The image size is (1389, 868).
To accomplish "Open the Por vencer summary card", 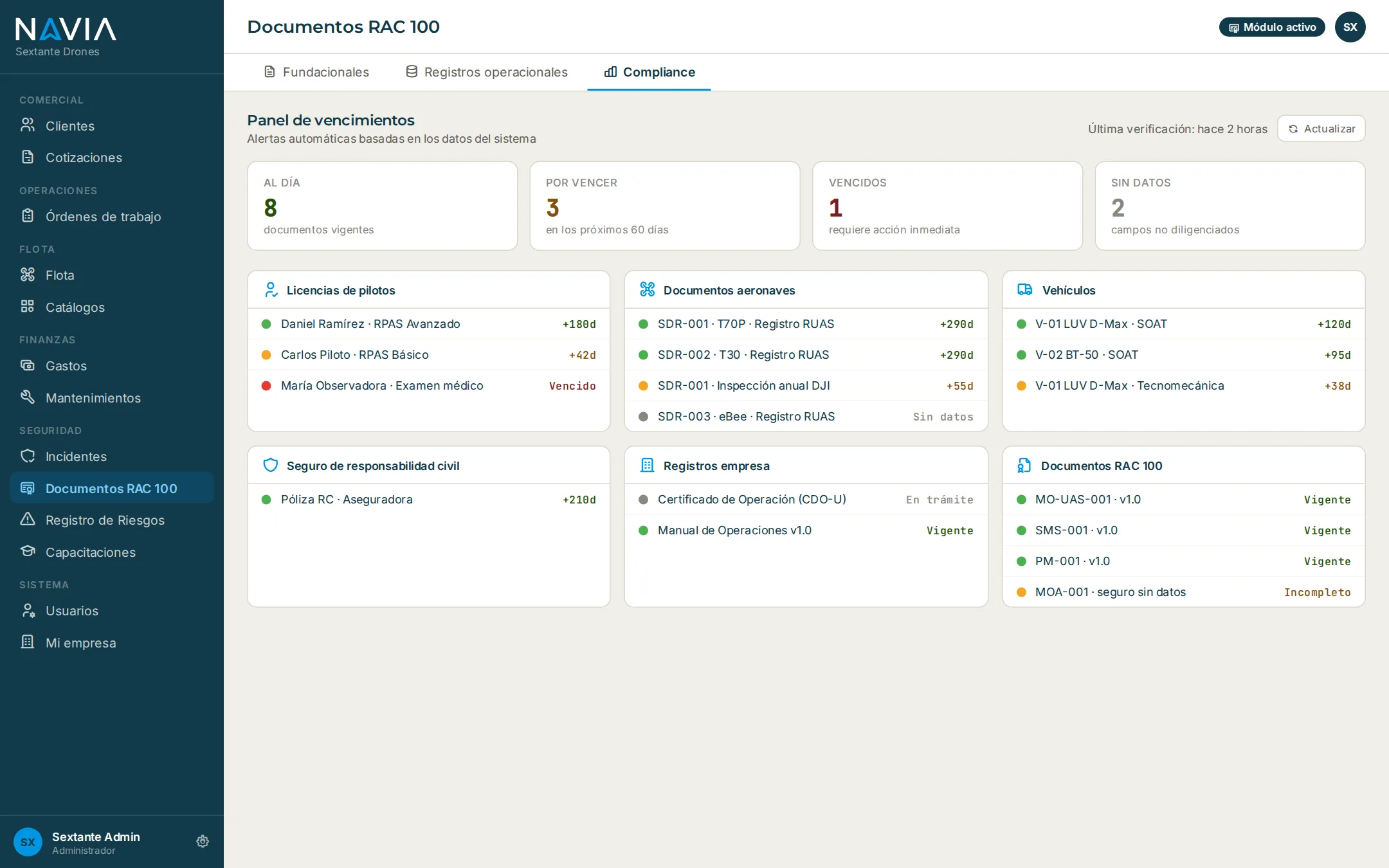I will [665, 206].
